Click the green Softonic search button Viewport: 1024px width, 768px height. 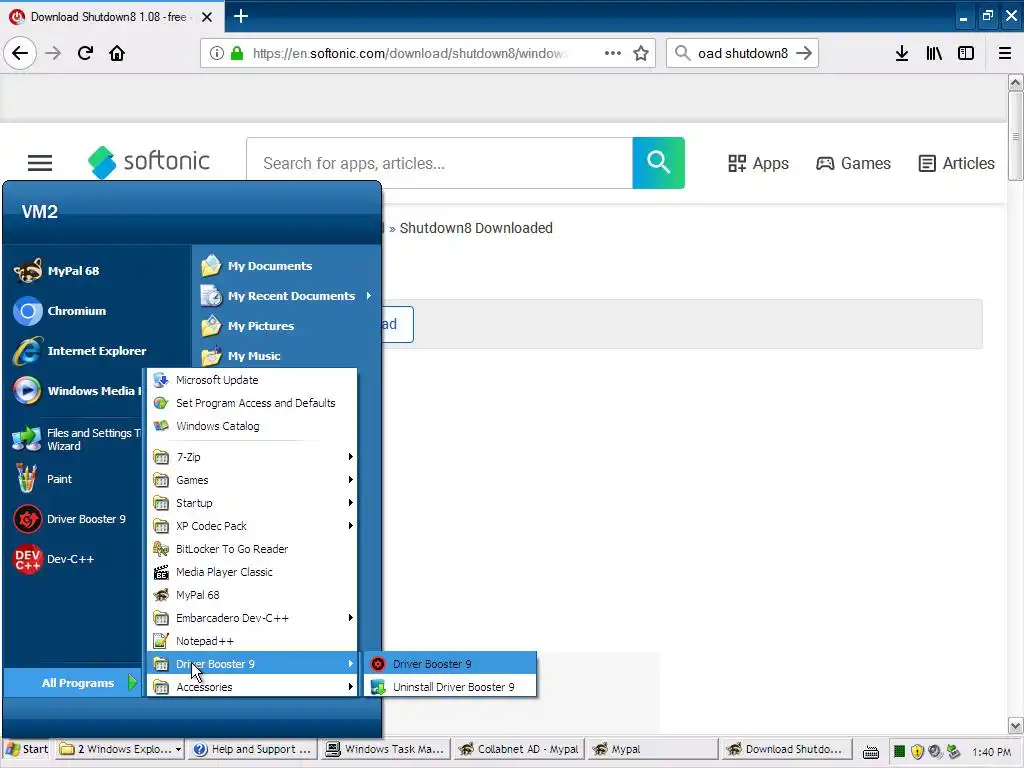pyautogui.click(x=658, y=163)
